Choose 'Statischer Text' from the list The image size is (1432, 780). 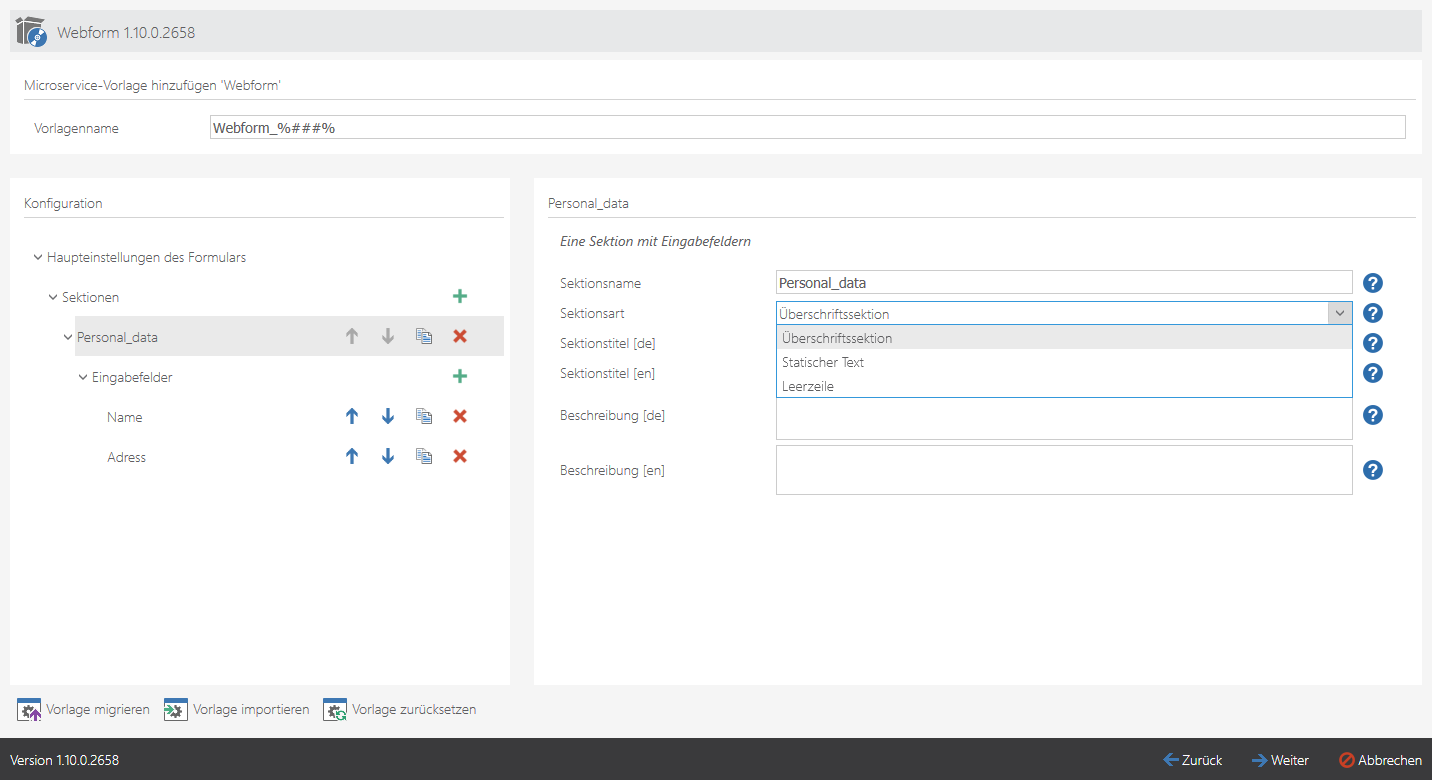(x=823, y=362)
